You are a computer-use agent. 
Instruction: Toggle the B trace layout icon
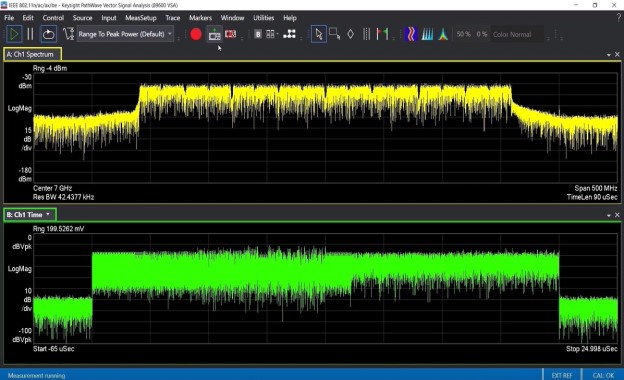click(x=258, y=34)
